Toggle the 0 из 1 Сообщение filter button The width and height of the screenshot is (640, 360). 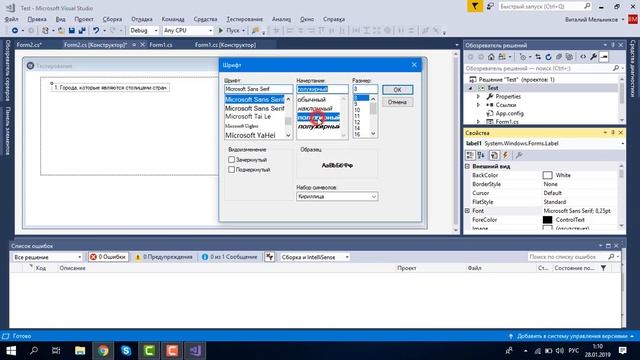[229, 257]
